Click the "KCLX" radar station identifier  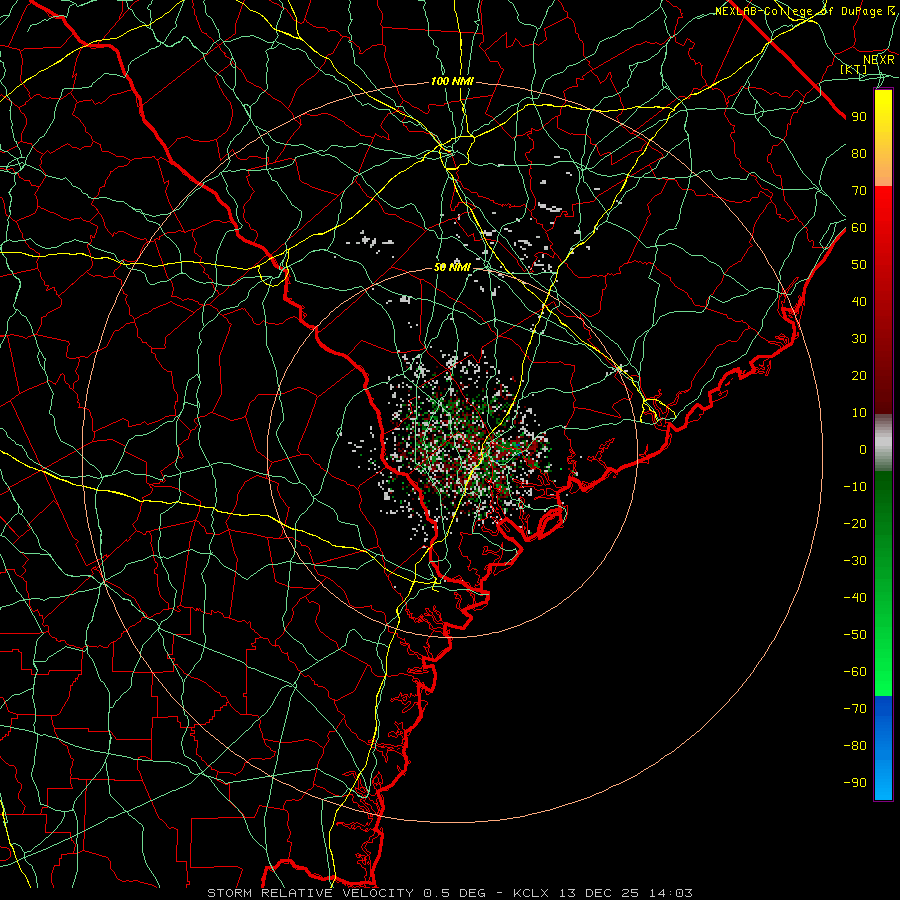(531, 893)
